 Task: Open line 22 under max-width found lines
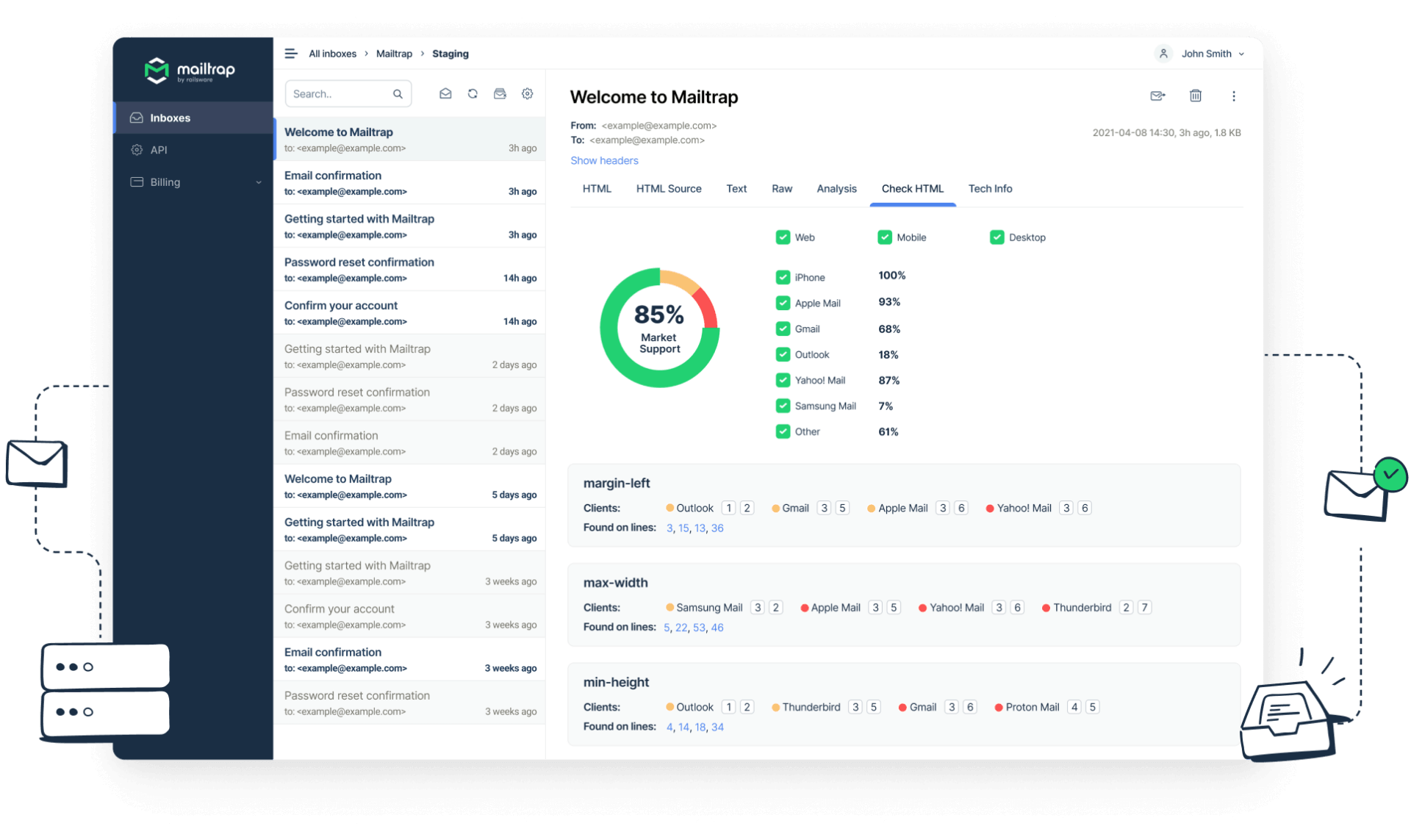[683, 627]
